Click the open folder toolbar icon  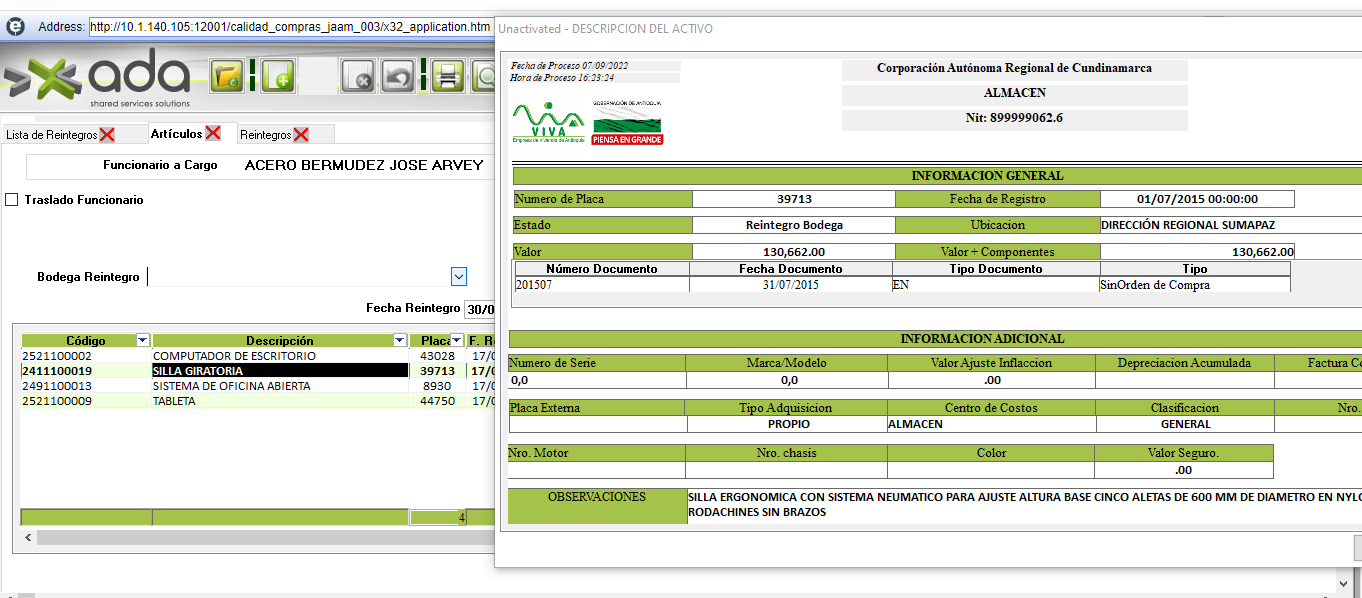[x=228, y=76]
